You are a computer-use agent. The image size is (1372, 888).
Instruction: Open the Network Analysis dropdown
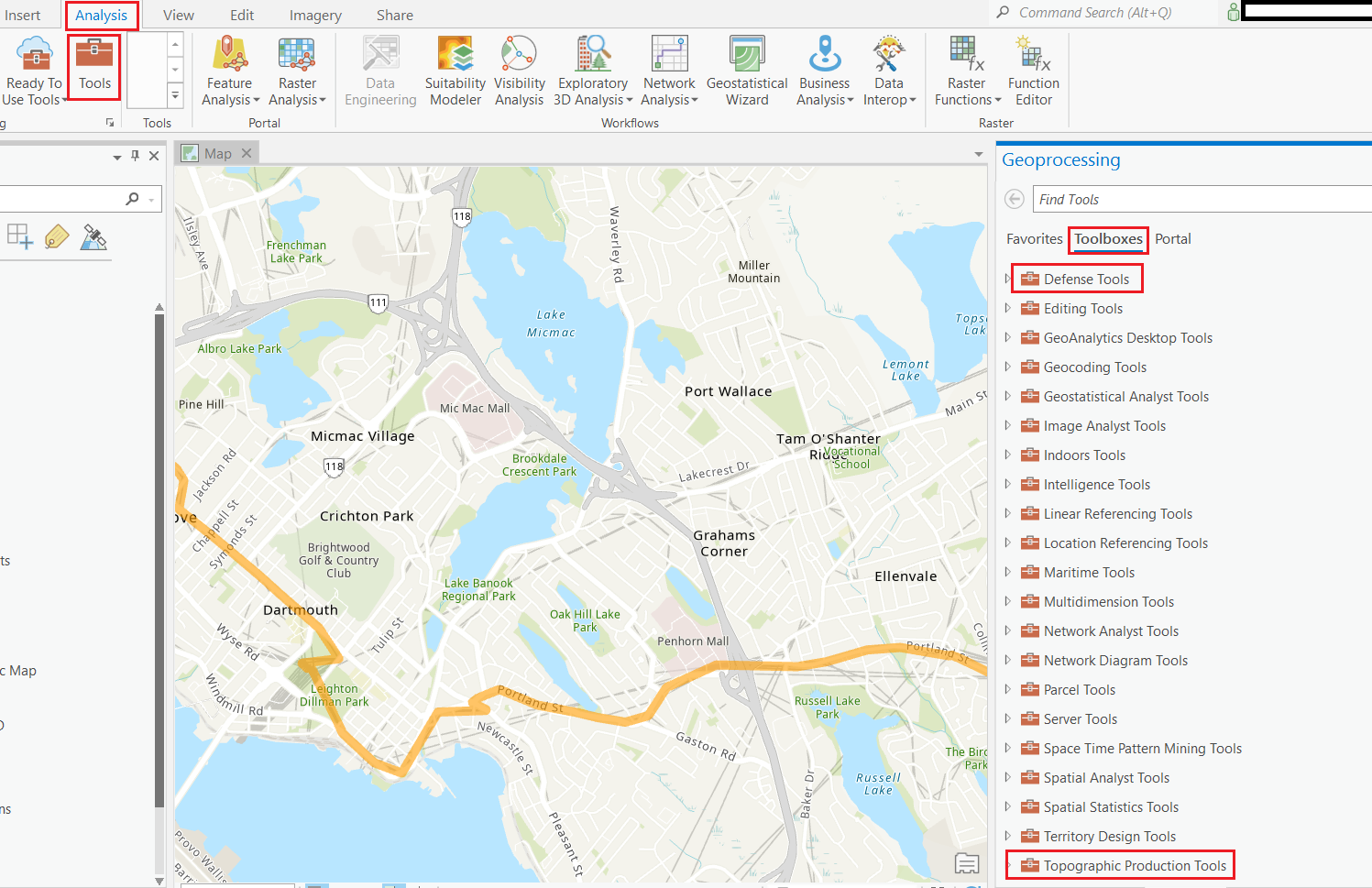tap(669, 69)
